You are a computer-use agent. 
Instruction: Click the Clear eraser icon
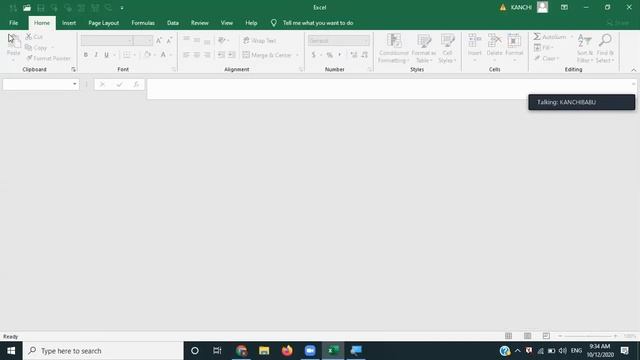538,58
